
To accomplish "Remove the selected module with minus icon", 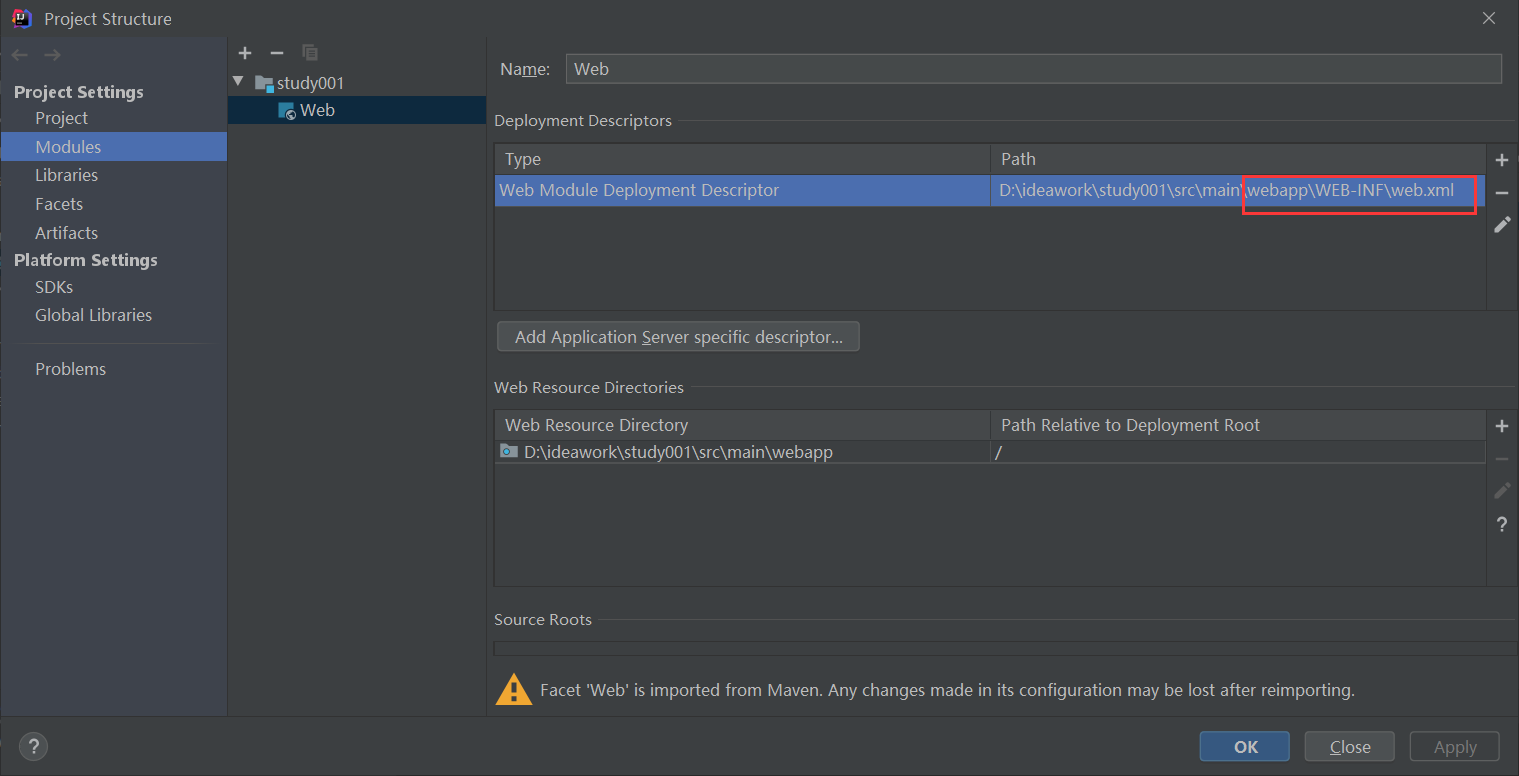I will tap(277, 53).
